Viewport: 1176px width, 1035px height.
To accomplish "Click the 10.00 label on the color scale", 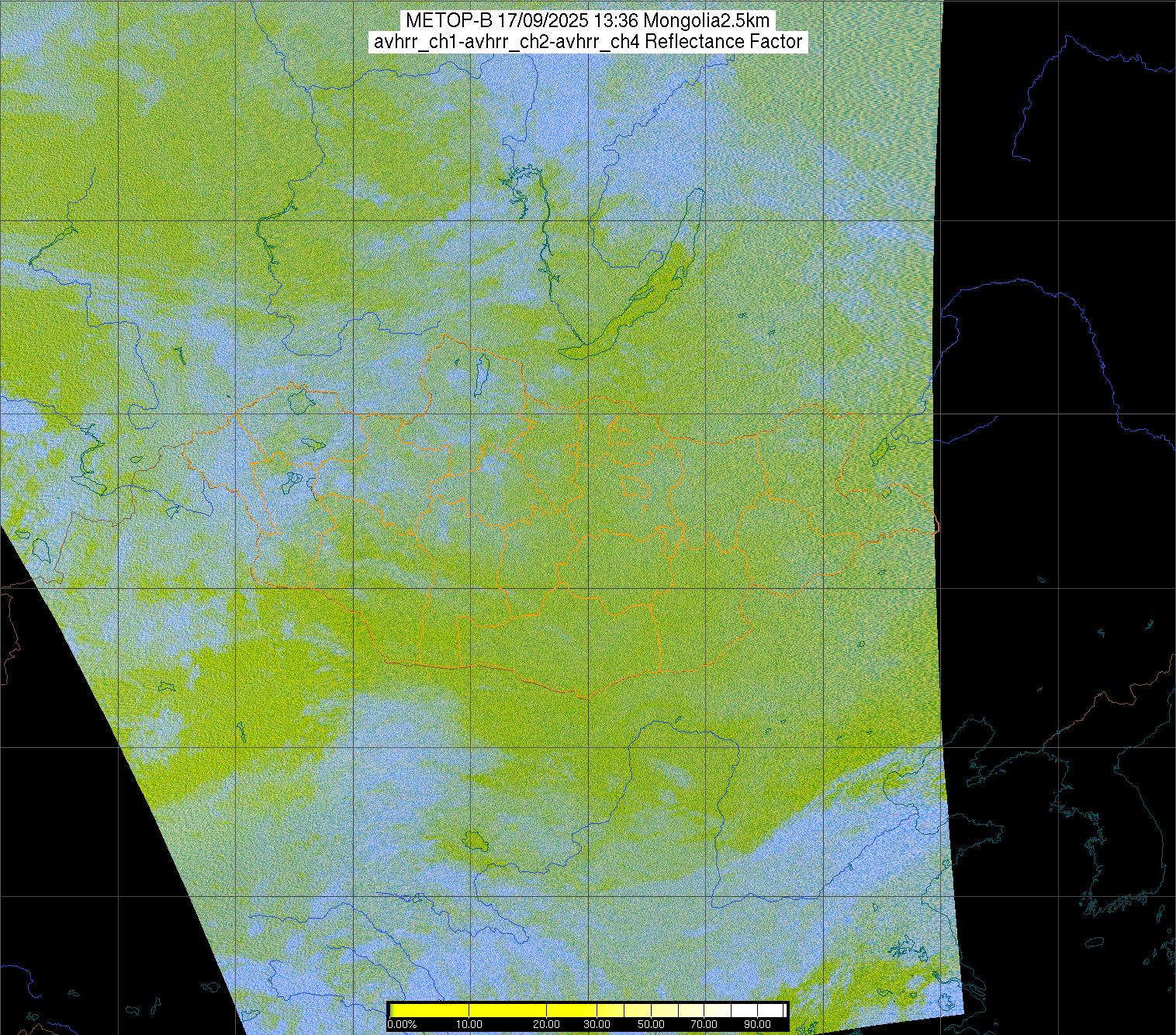I will tap(469, 1025).
